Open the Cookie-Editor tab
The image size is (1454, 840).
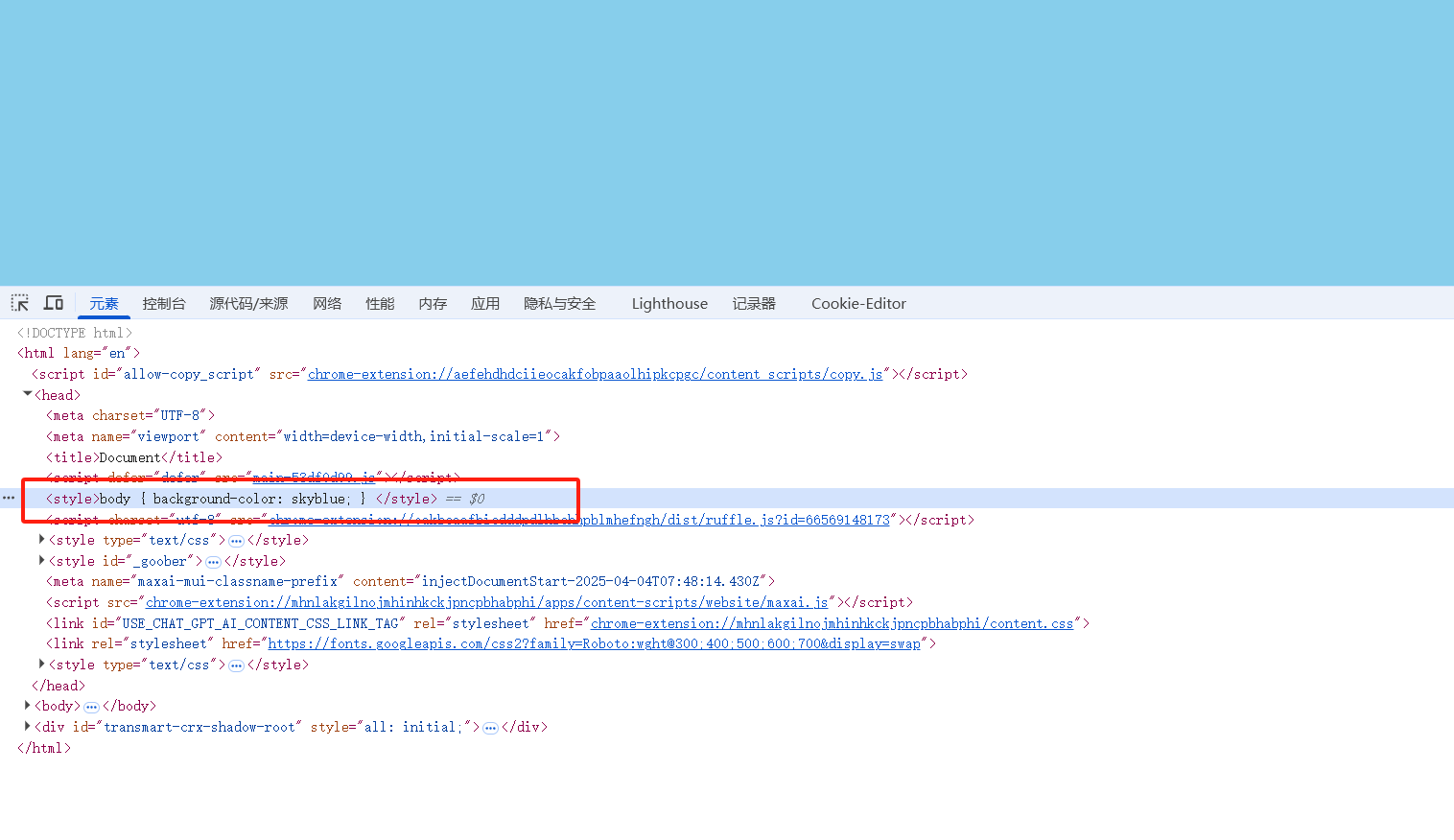tap(858, 304)
